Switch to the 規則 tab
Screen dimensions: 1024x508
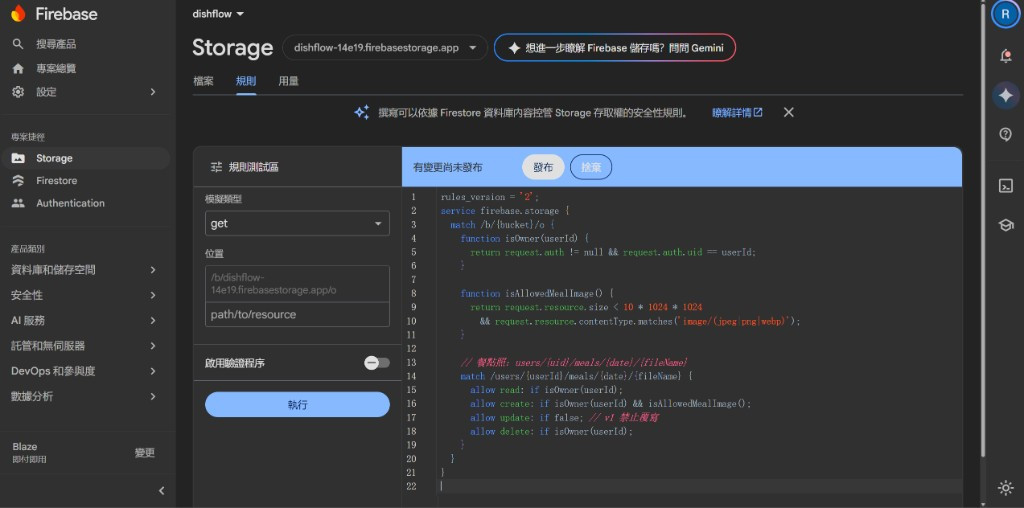[246, 82]
